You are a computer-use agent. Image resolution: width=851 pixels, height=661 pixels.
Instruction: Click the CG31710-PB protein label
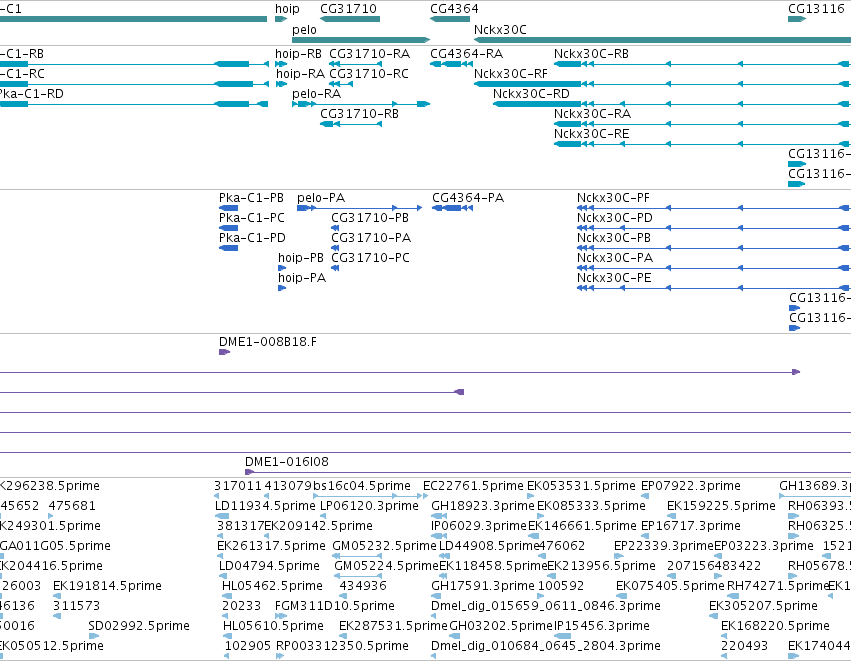[x=370, y=218]
